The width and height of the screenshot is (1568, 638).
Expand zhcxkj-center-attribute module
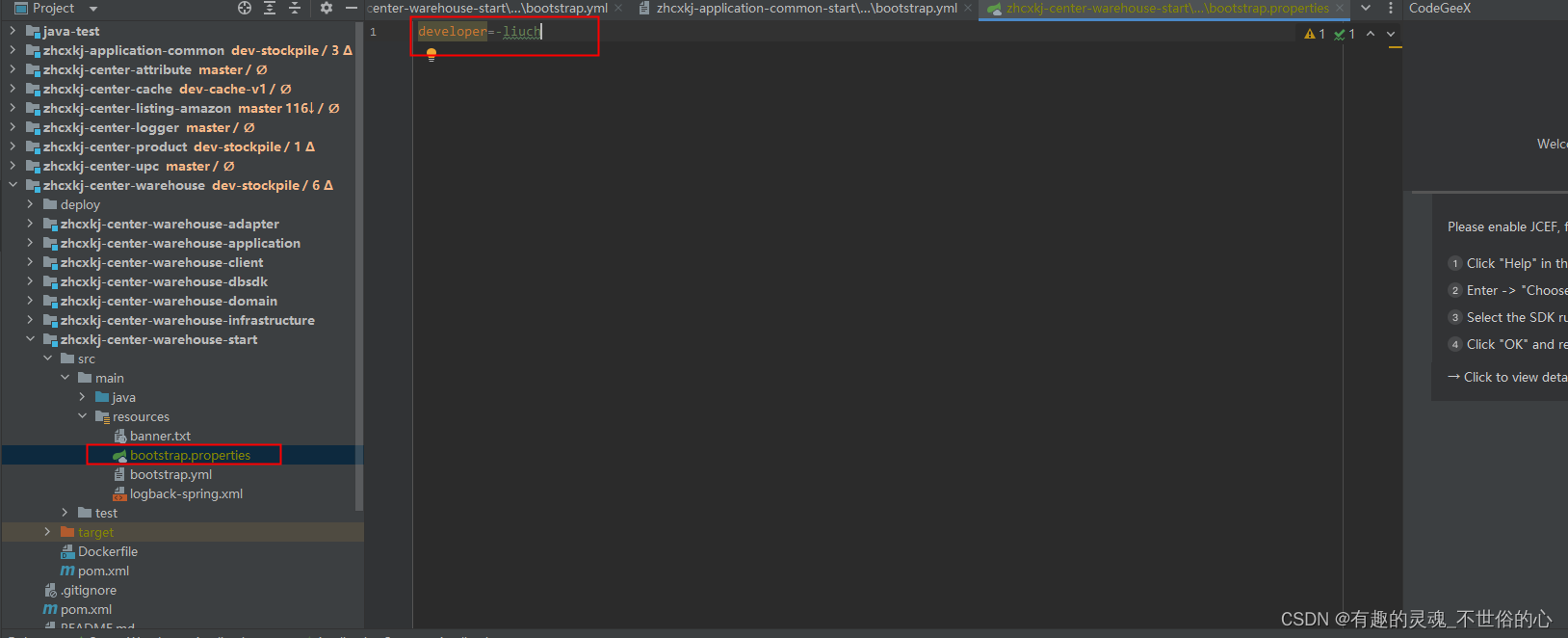(x=13, y=69)
